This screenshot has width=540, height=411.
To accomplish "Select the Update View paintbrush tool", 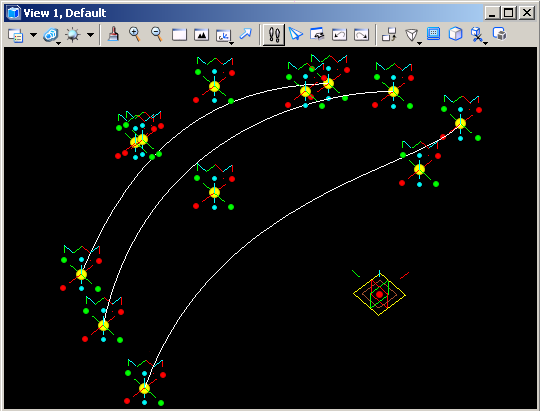I will [113, 34].
